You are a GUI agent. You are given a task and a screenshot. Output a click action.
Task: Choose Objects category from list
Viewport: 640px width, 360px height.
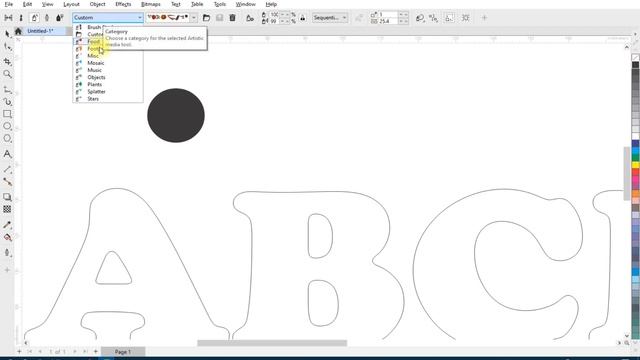tap(108, 77)
